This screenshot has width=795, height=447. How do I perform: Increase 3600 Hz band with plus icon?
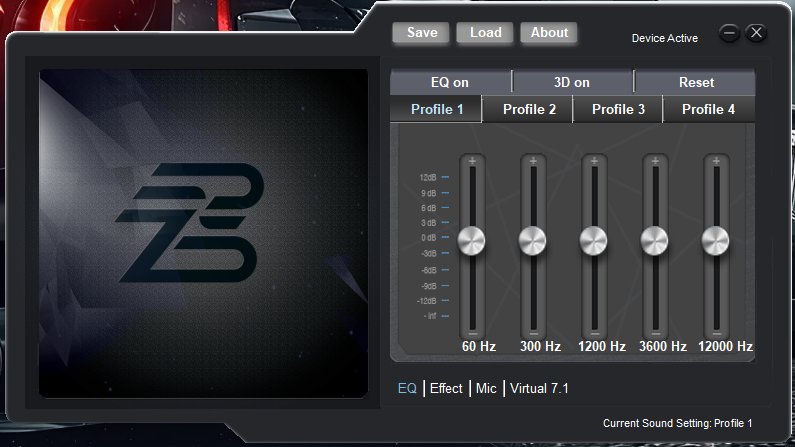pyautogui.click(x=656, y=161)
